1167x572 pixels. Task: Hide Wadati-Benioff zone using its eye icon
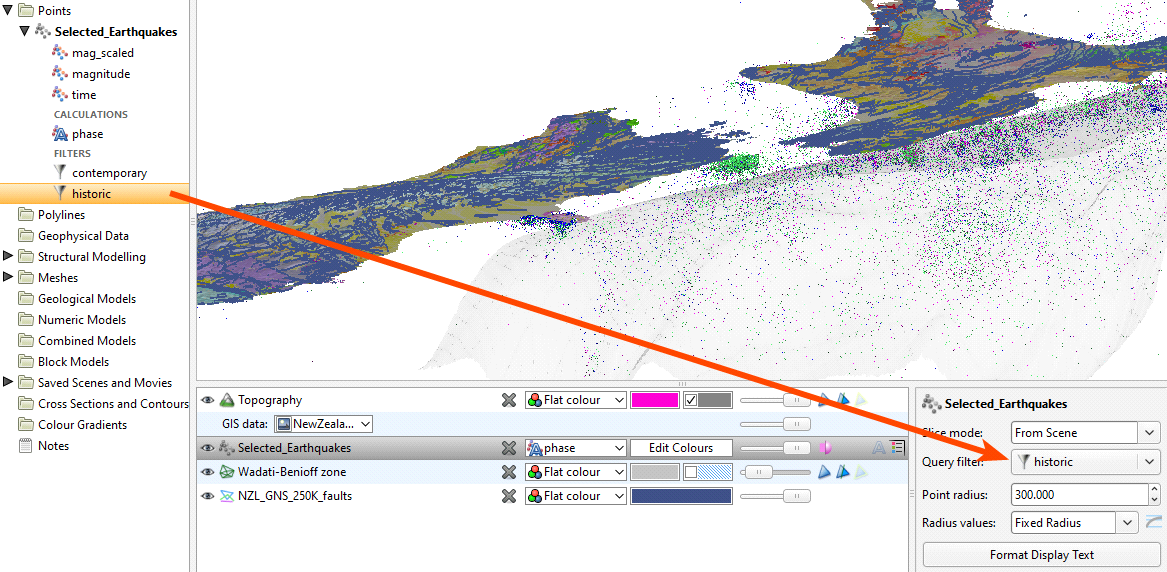(x=207, y=472)
